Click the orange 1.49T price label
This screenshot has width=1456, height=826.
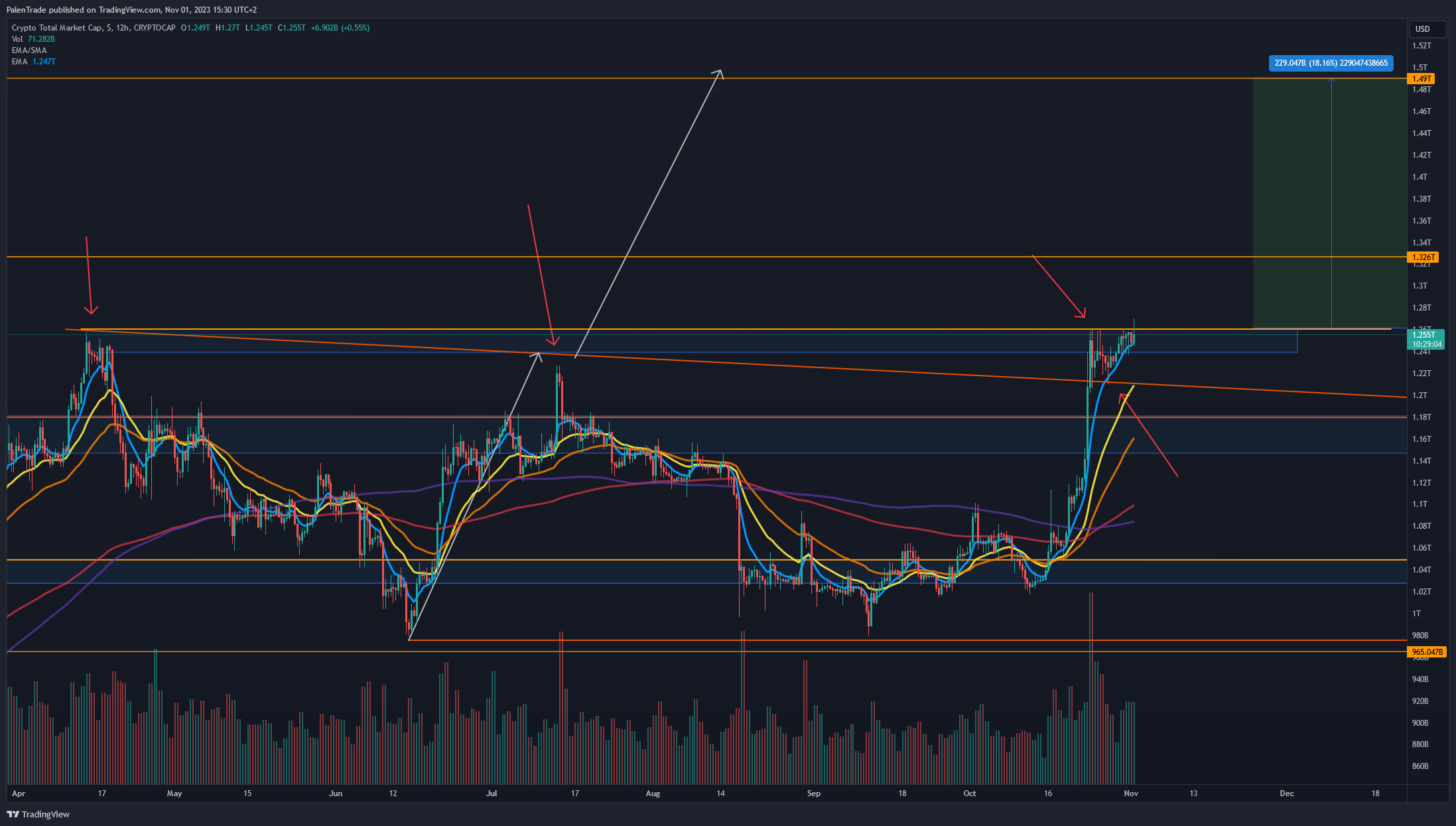click(x=1422, y=79)
